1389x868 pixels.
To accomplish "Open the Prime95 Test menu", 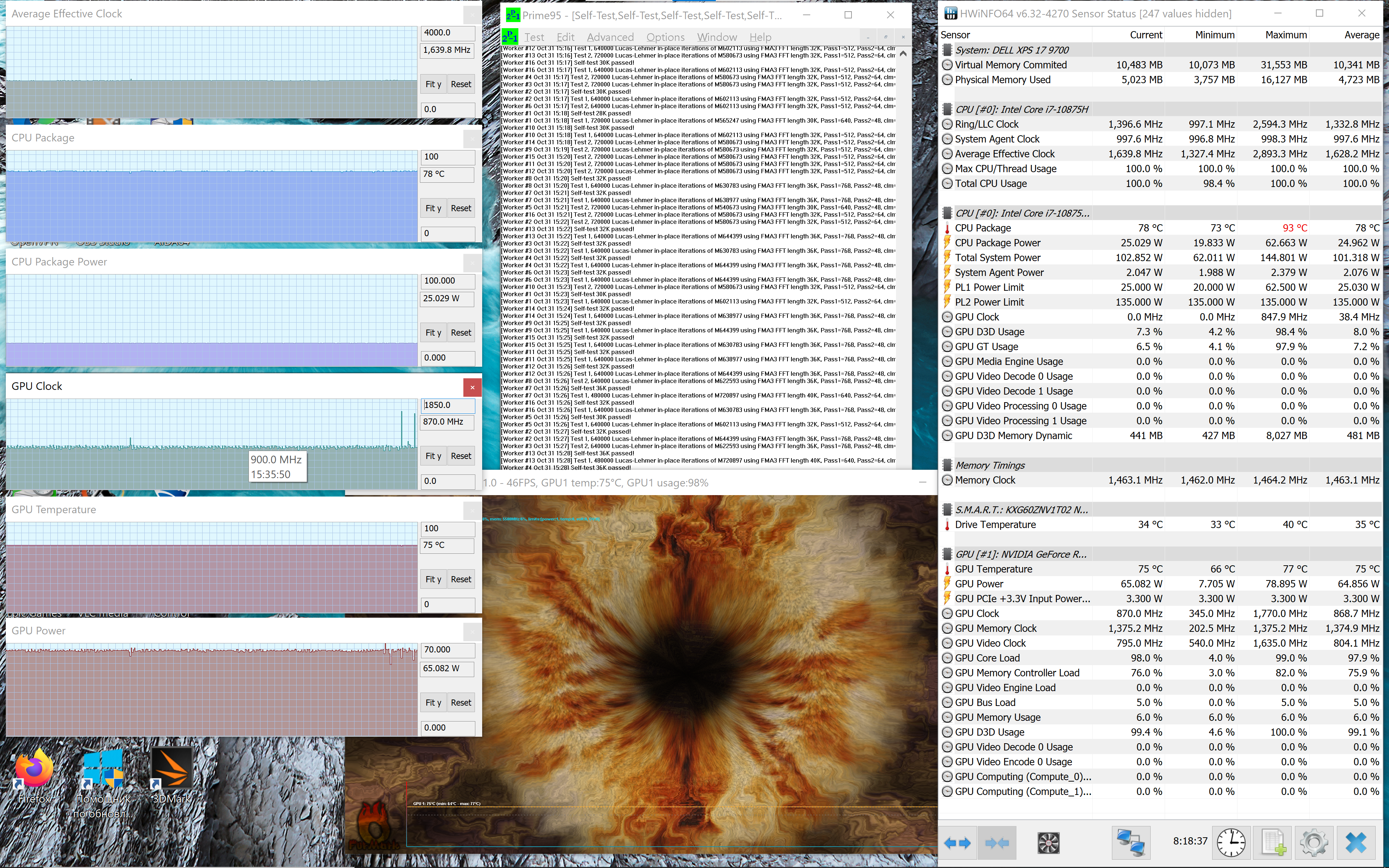I will [534, 37].
